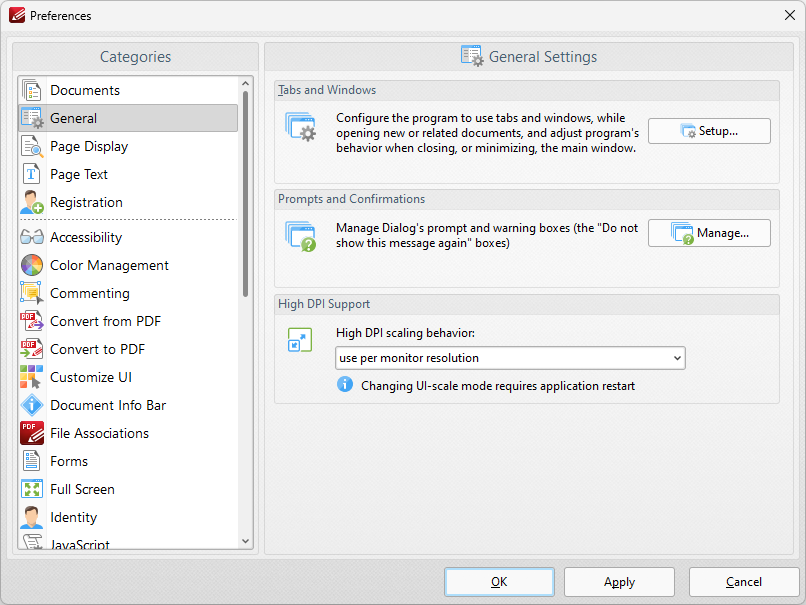Open File Associations preferences
806x605 pixels.
point(129,433)
